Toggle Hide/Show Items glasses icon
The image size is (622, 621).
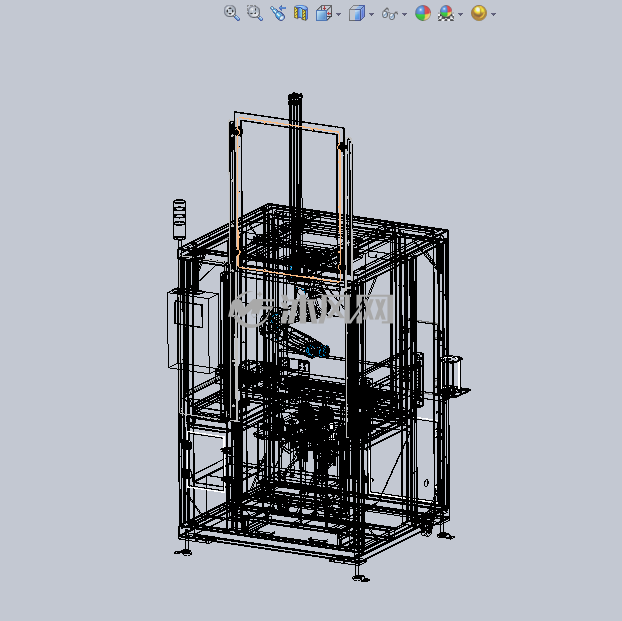point(390,14)
